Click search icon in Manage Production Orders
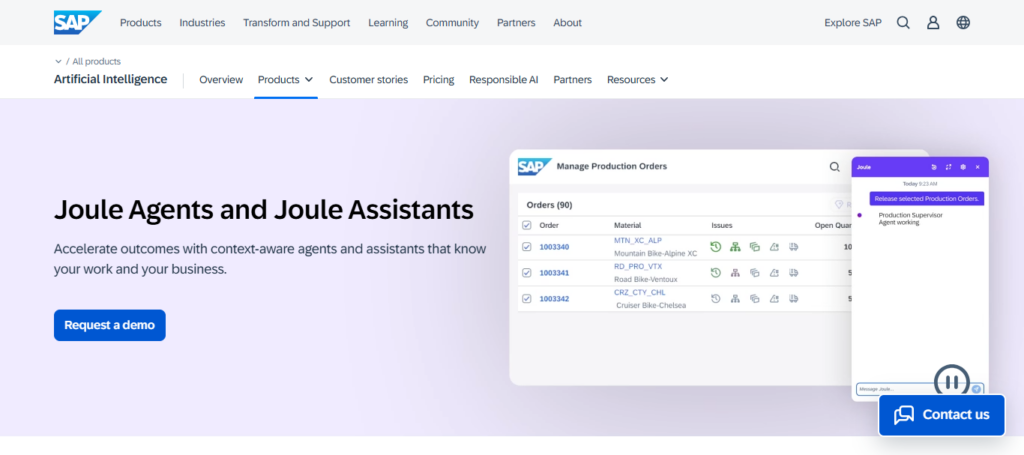 pyautogui.click(x=835, y=166)
